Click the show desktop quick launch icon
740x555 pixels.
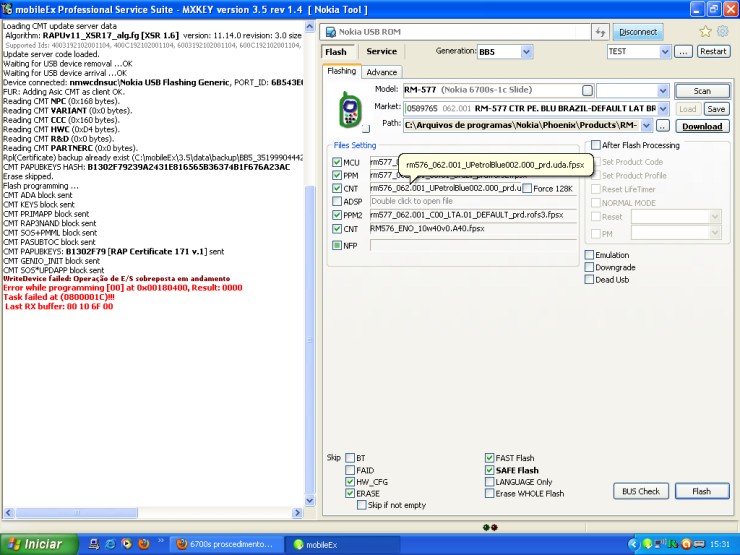94,544
